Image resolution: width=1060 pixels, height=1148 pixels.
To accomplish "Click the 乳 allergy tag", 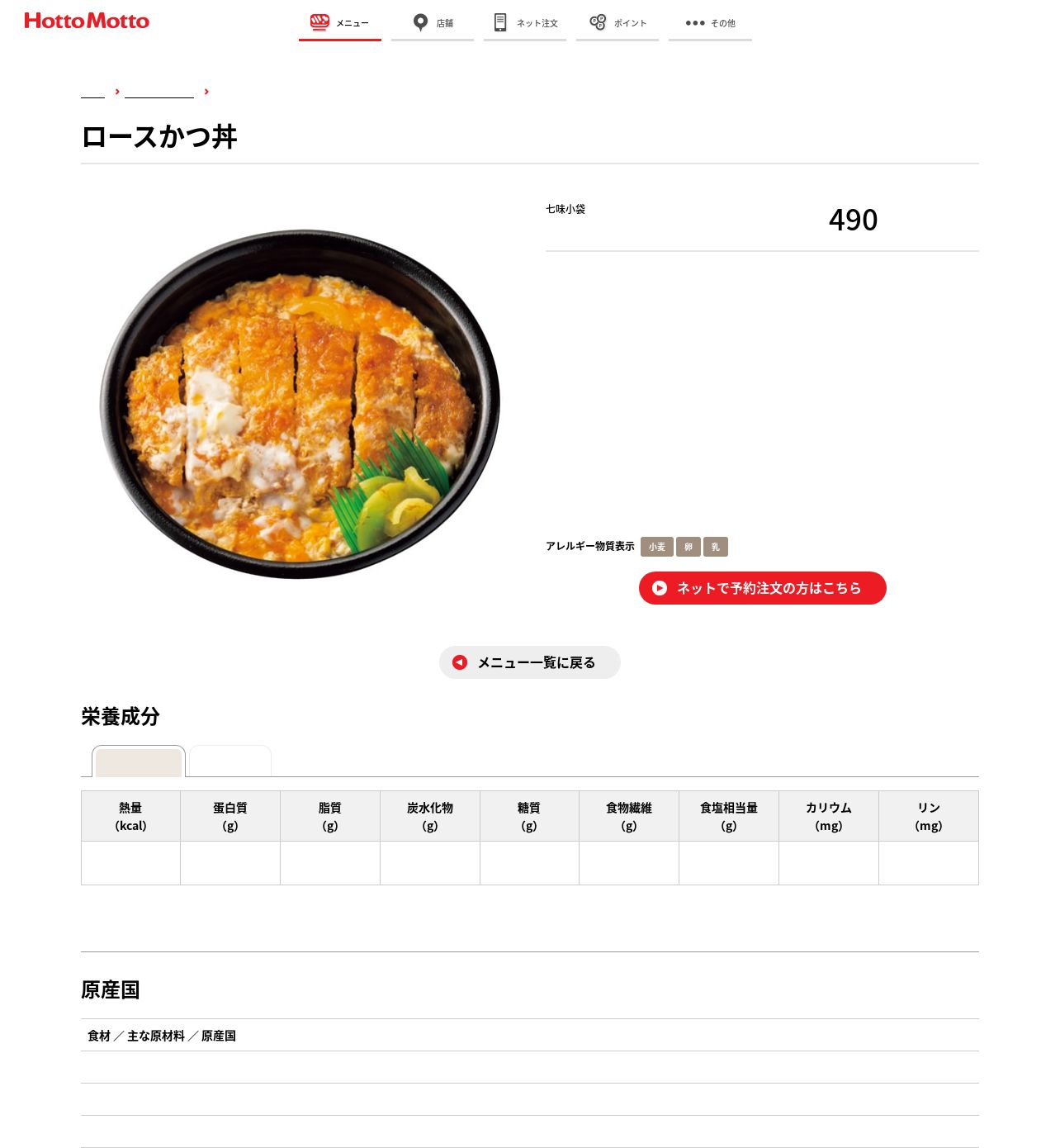I will [x=716, y=547].
